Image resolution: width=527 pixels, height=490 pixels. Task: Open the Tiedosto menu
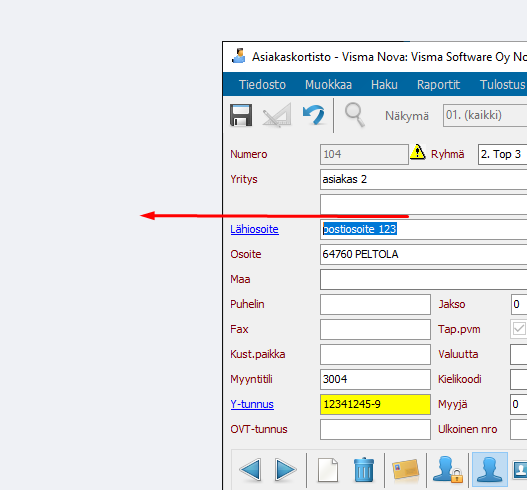[262, 84]
